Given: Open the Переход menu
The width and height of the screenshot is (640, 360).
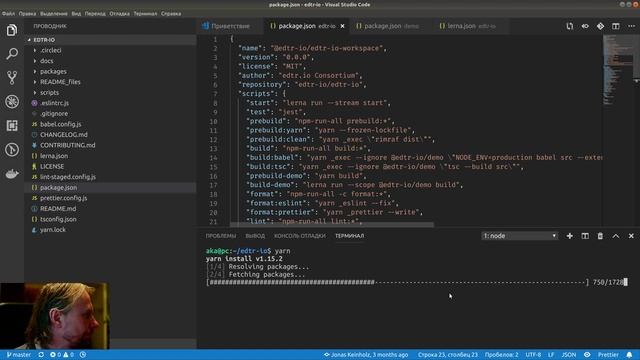Looking at the screenshot, I should (x=95, y=13).
